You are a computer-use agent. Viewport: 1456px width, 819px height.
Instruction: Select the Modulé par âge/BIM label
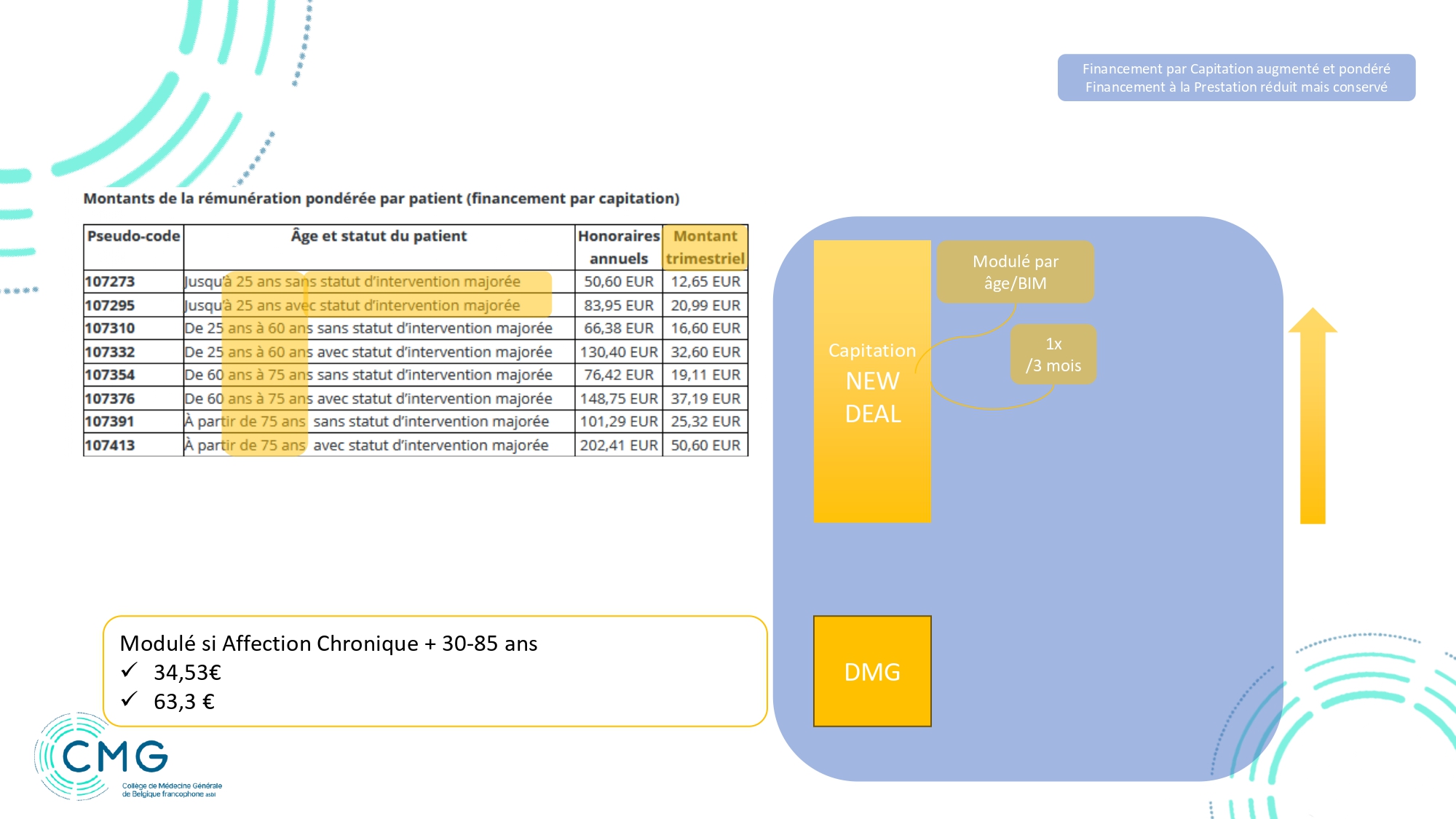[1015, 272]
